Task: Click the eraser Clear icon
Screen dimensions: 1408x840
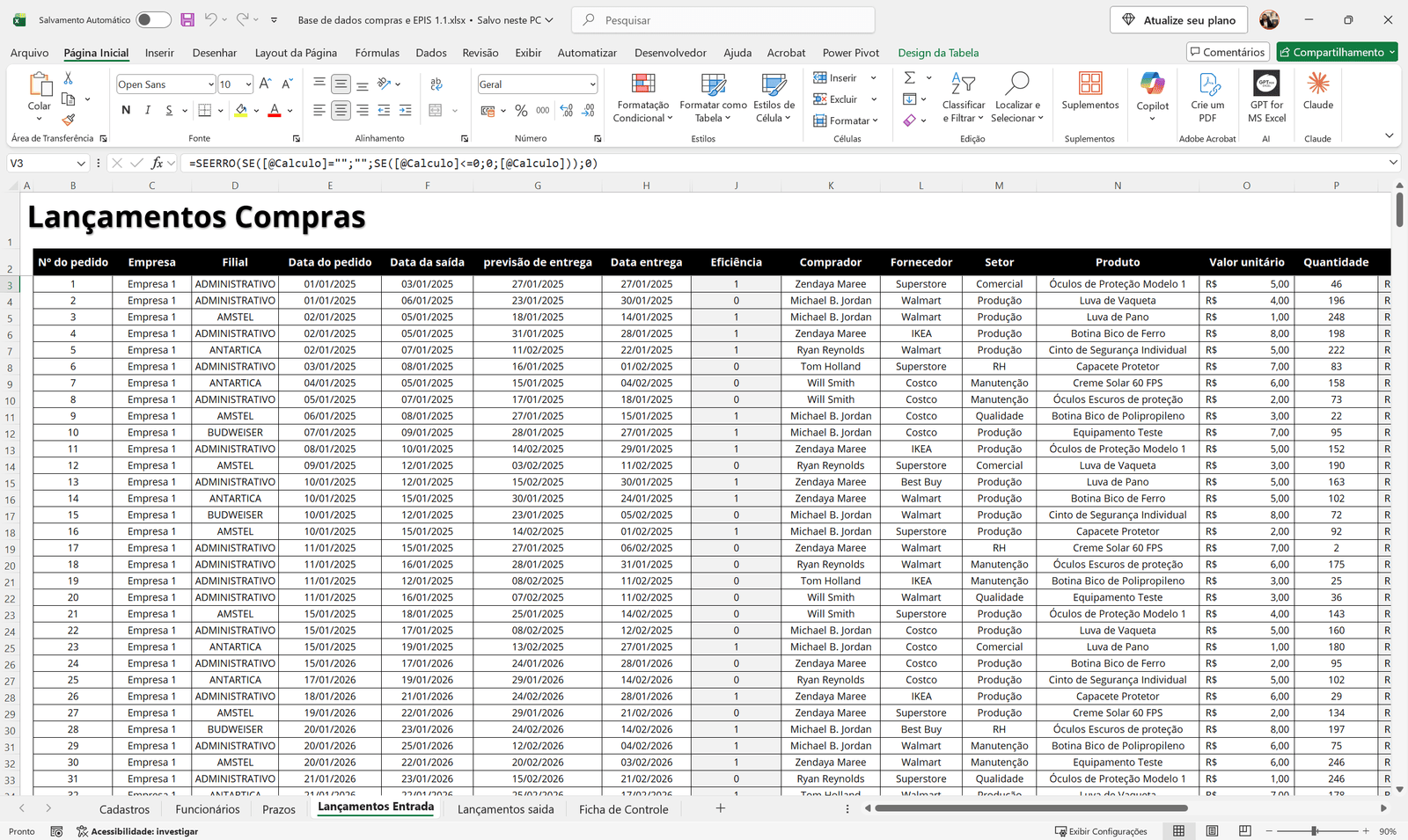Action: pos(910,121)
